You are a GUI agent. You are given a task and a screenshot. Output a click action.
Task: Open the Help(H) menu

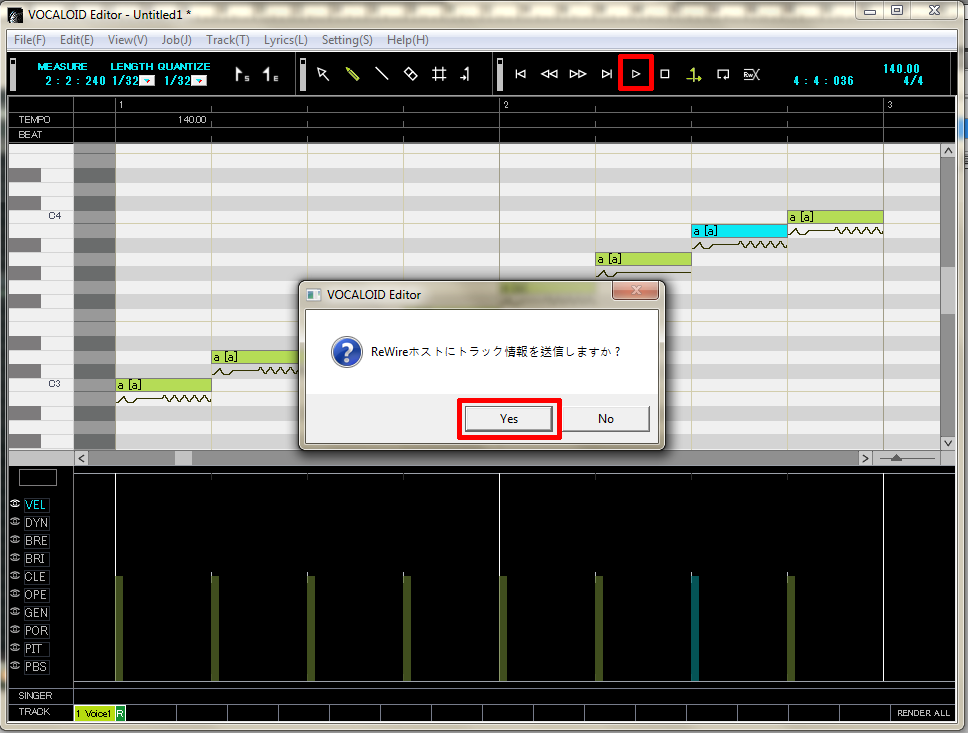point(407,40)
